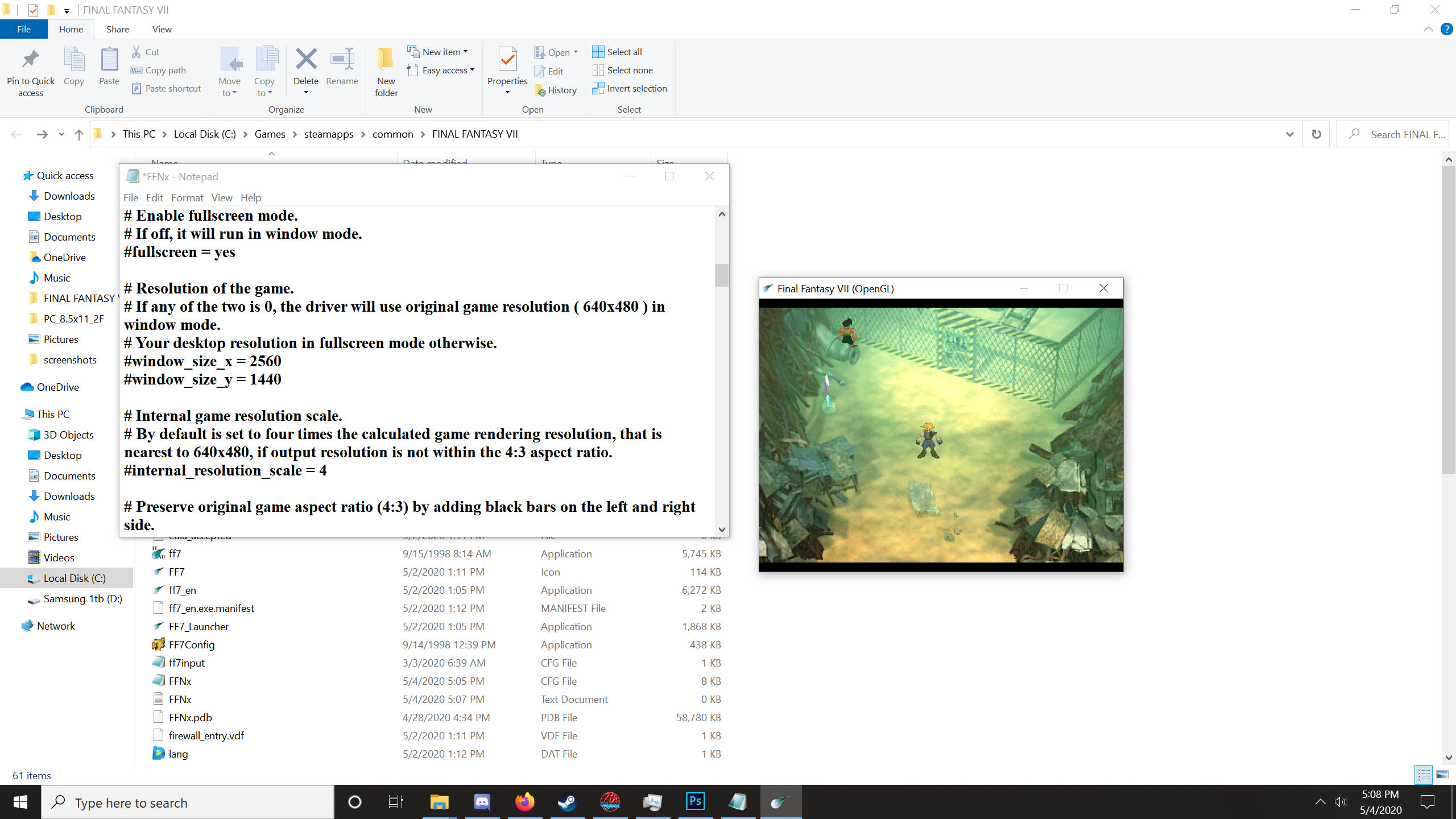Screen dimensions: 1456x819
Task: Switch to the View ribbon tab
Action: [x=162, y=29]
